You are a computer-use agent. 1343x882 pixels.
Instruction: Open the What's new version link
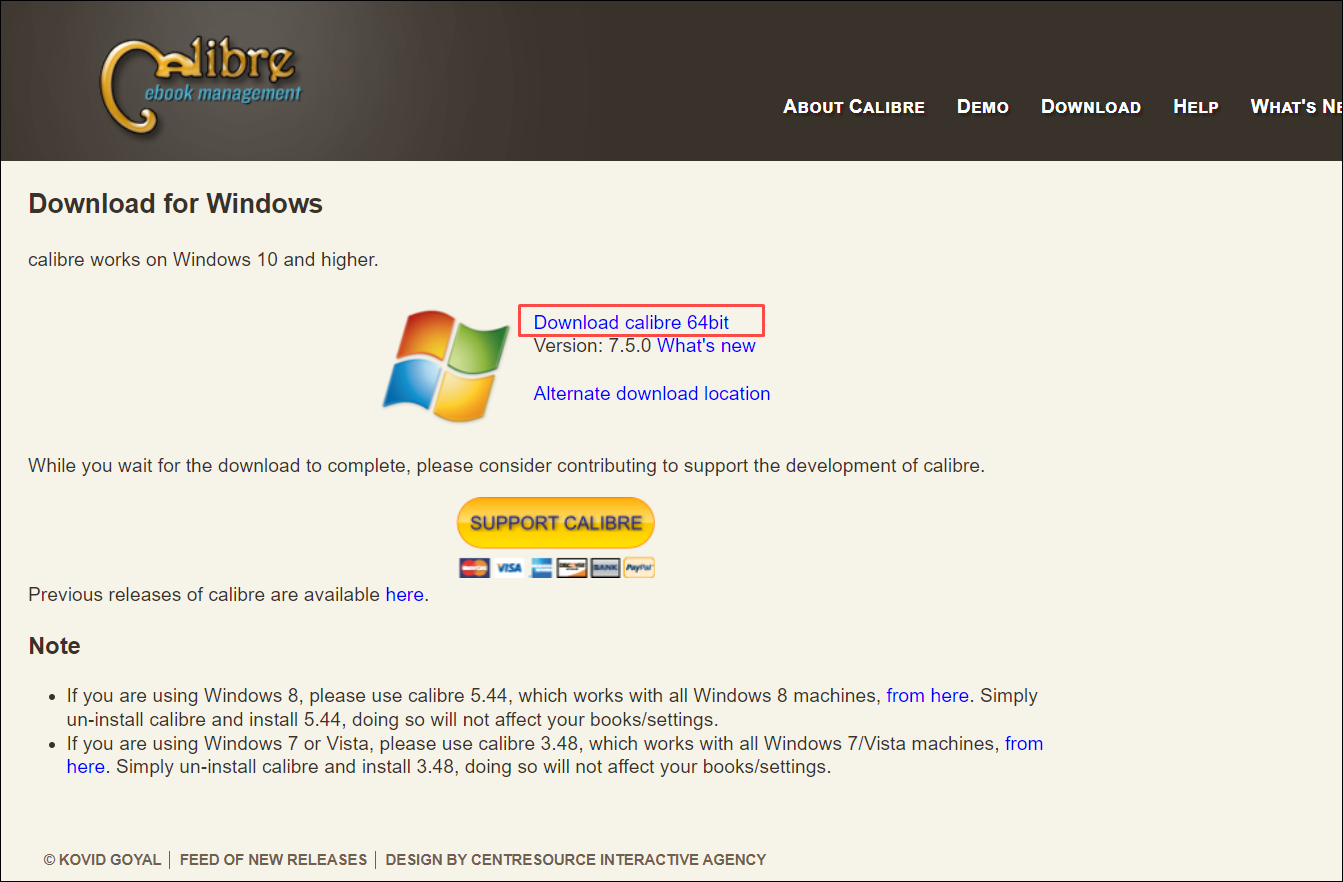point(706,345)
